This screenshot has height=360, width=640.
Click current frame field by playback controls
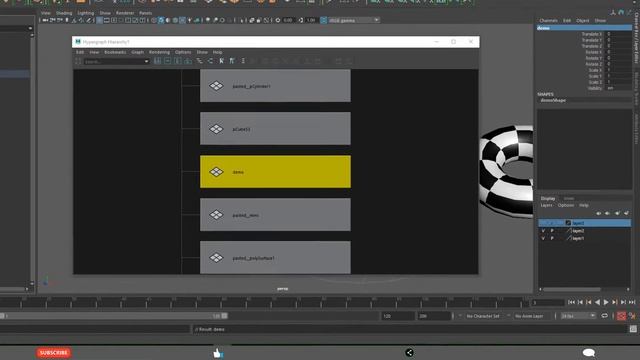(x=548, y=302)
